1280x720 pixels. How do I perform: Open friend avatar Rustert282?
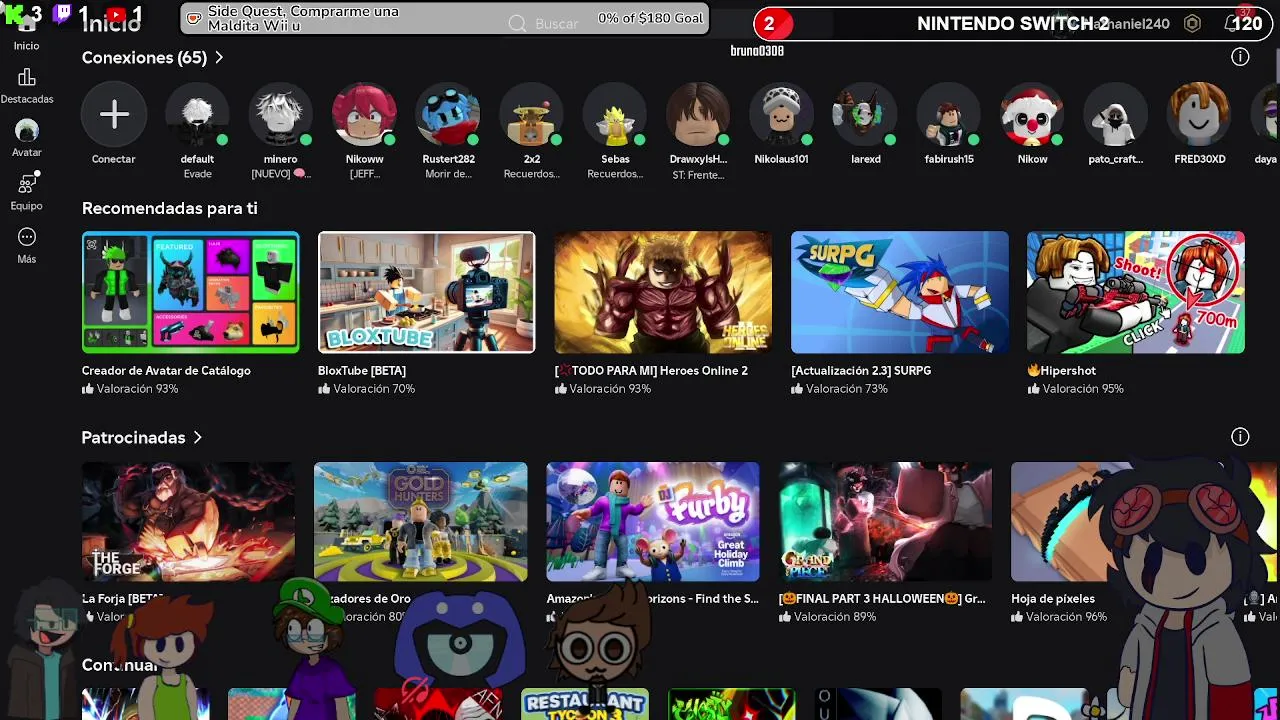(448, 115)
